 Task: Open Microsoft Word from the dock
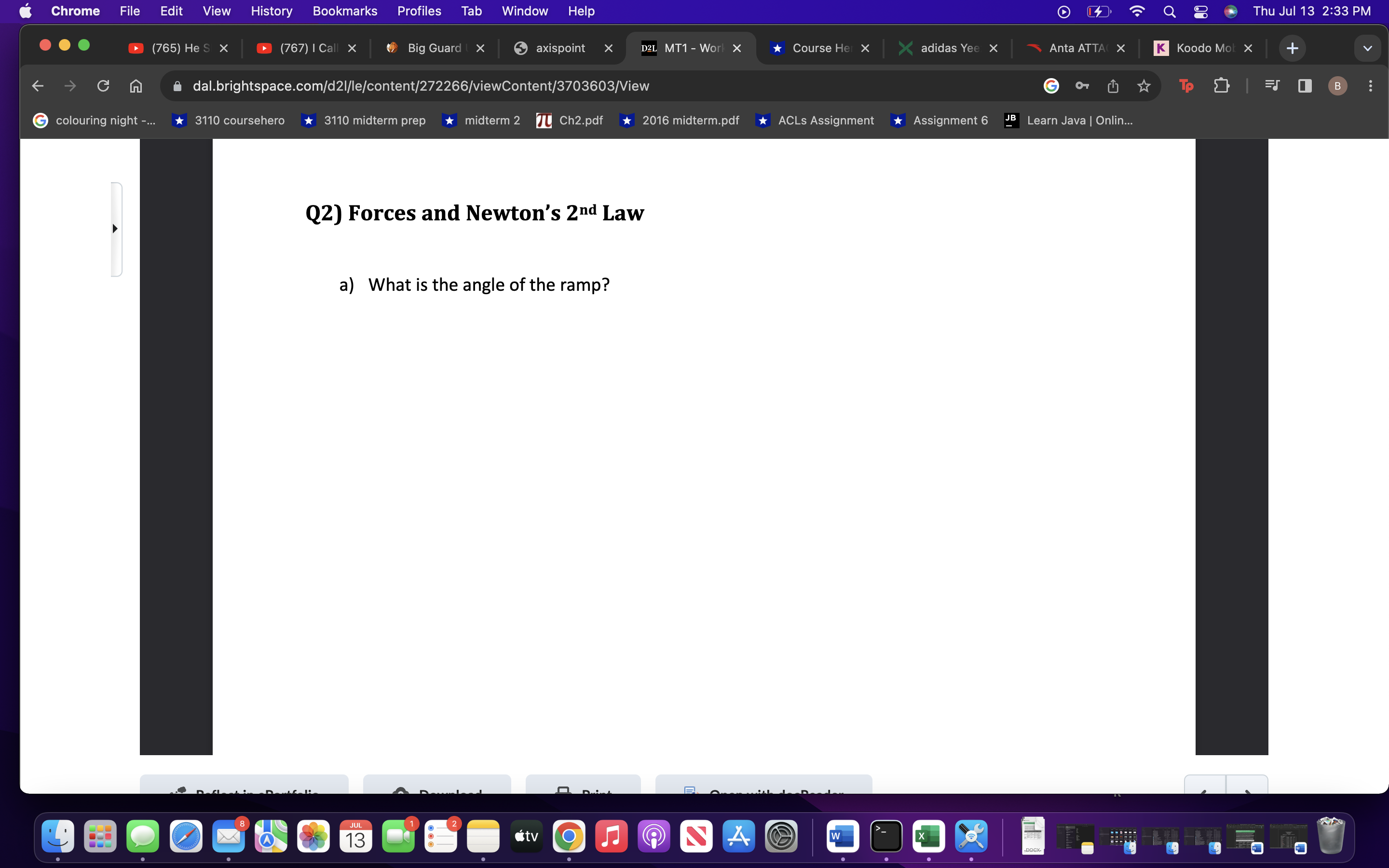click(842, 837)
